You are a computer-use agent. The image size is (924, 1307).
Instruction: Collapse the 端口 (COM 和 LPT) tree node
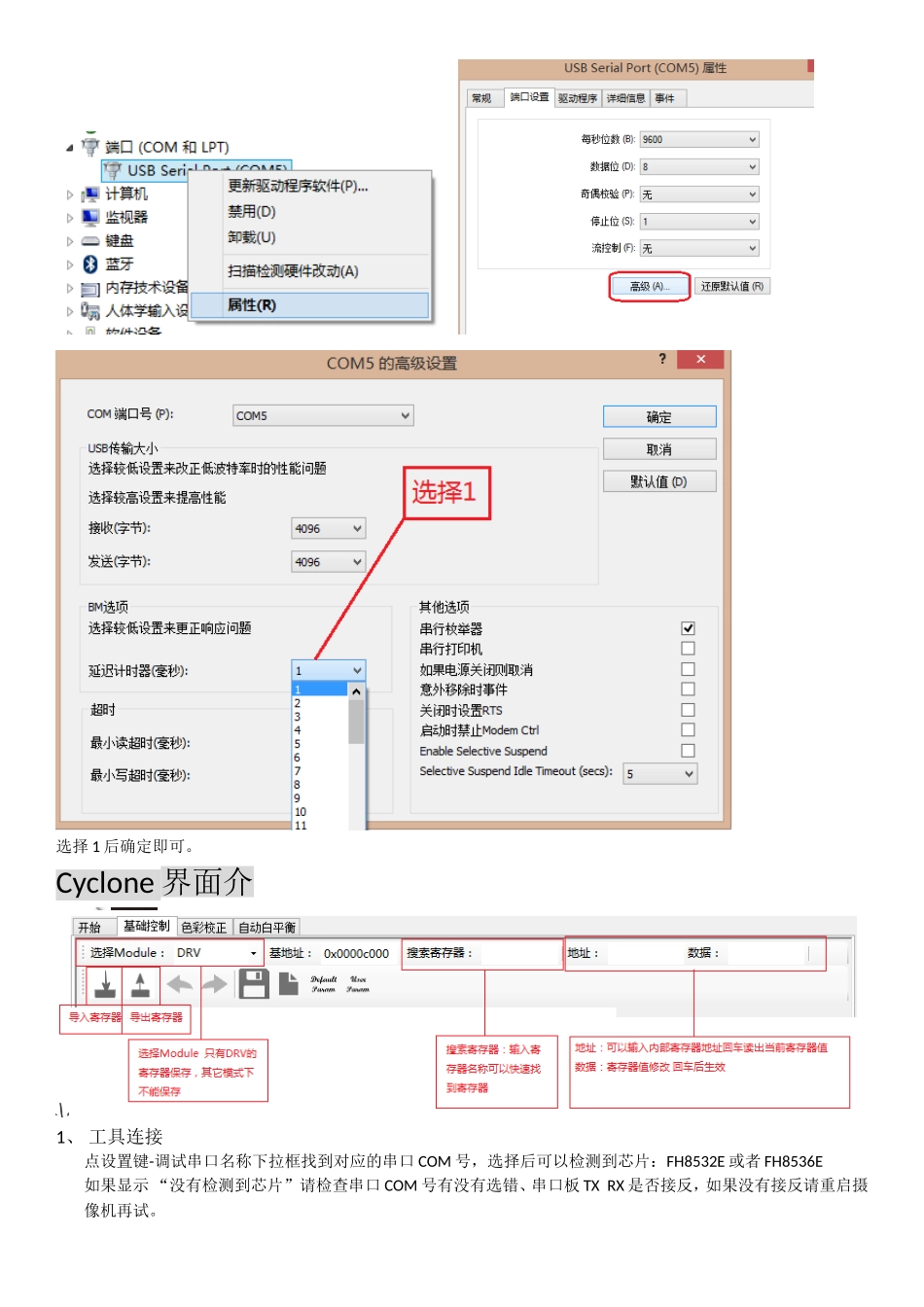point(69,148)
